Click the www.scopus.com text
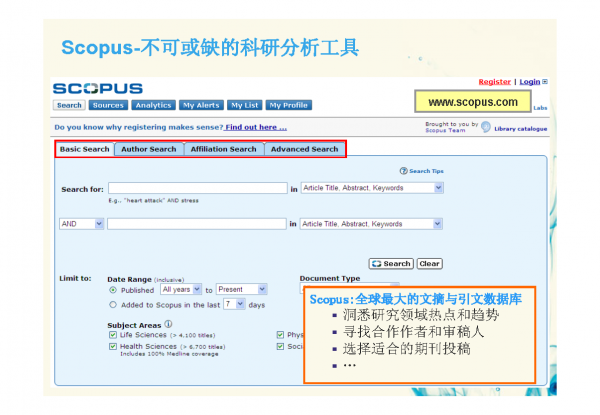The image size is (600, 415). (x=473, y=102)
